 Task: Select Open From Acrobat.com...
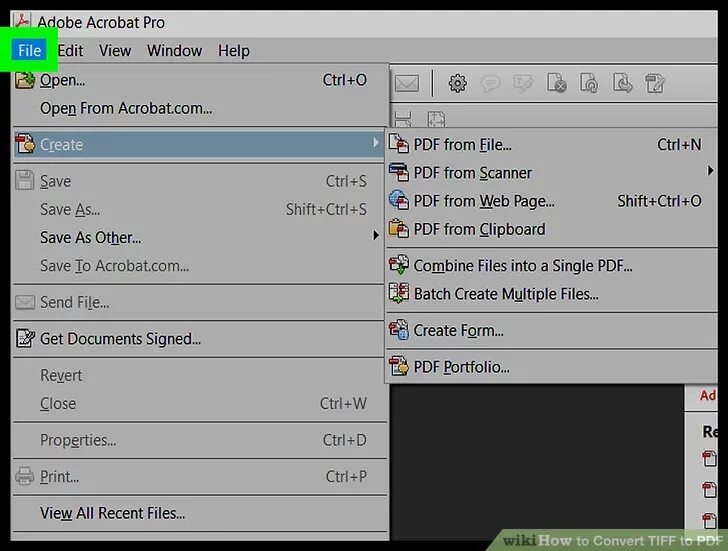200,108
